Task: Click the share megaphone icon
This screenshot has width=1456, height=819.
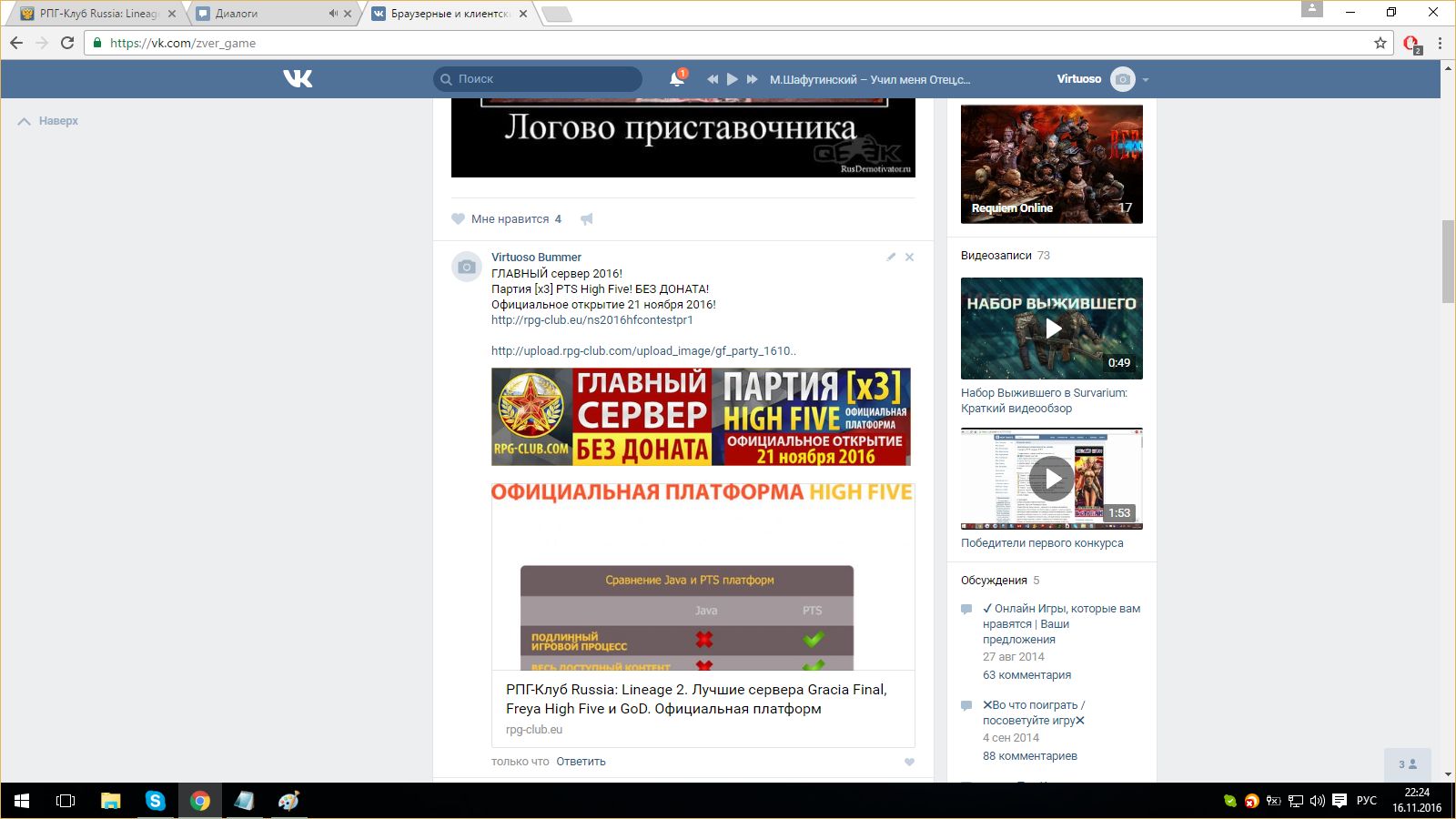Action: (x=587, y=219)
